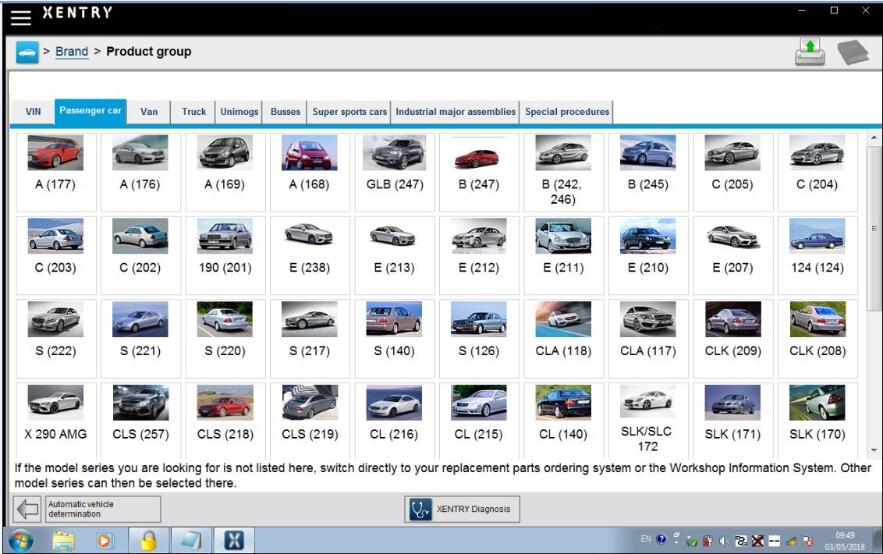Select the B (247) model
The height and width of the screenshot is (554, 883).
coord(479,172)
